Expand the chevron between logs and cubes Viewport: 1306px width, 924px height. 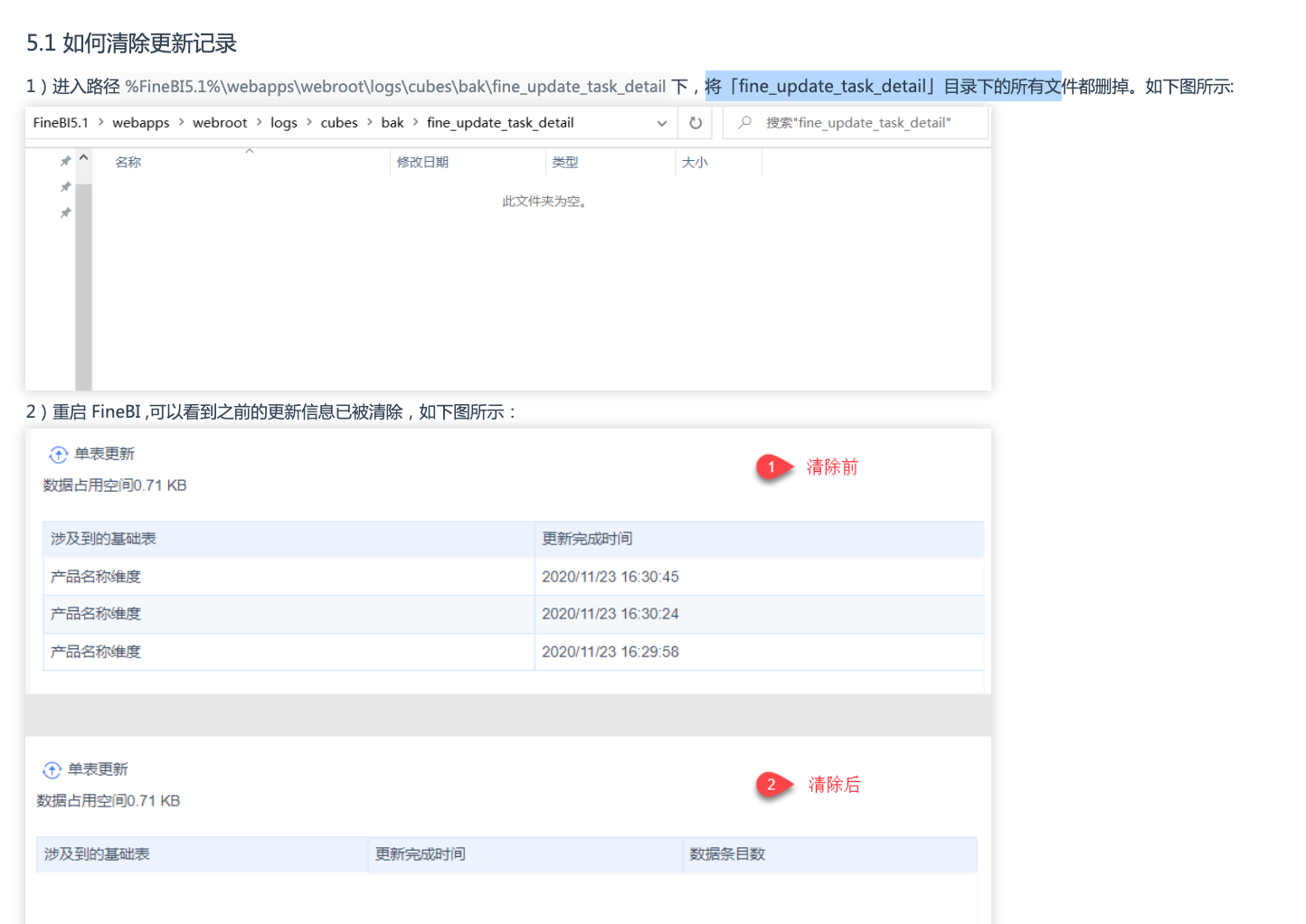(309, 122)
